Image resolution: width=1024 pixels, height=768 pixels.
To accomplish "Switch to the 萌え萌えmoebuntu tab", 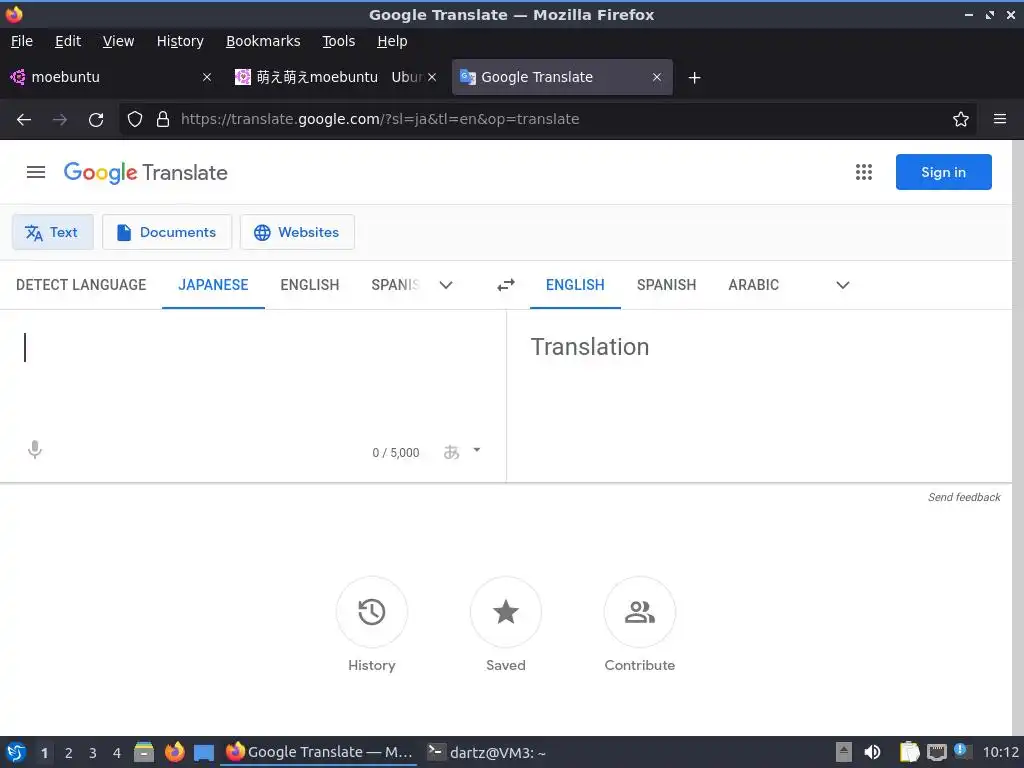I will 336,77.
